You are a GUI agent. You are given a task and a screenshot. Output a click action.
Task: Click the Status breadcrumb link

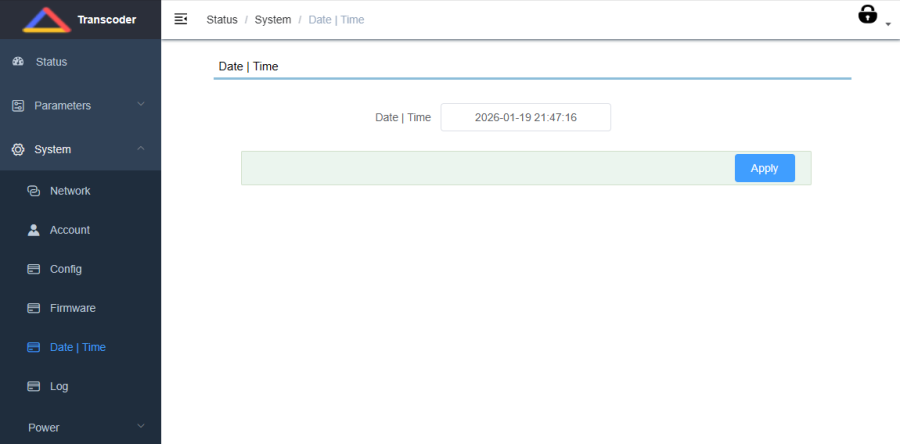pyautogui.click(x=222, y=20)
